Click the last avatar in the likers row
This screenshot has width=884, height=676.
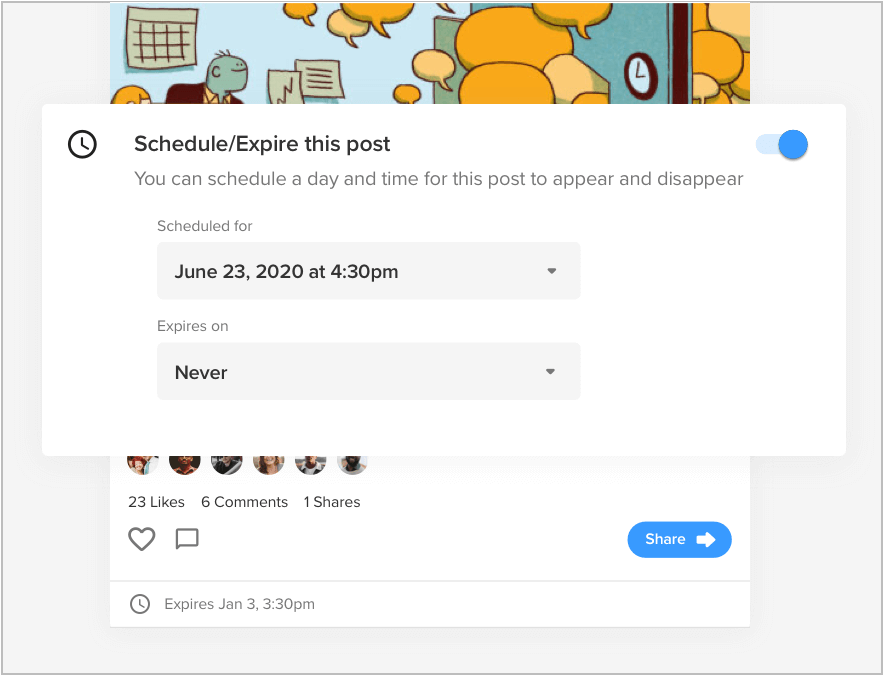point(352,463)
